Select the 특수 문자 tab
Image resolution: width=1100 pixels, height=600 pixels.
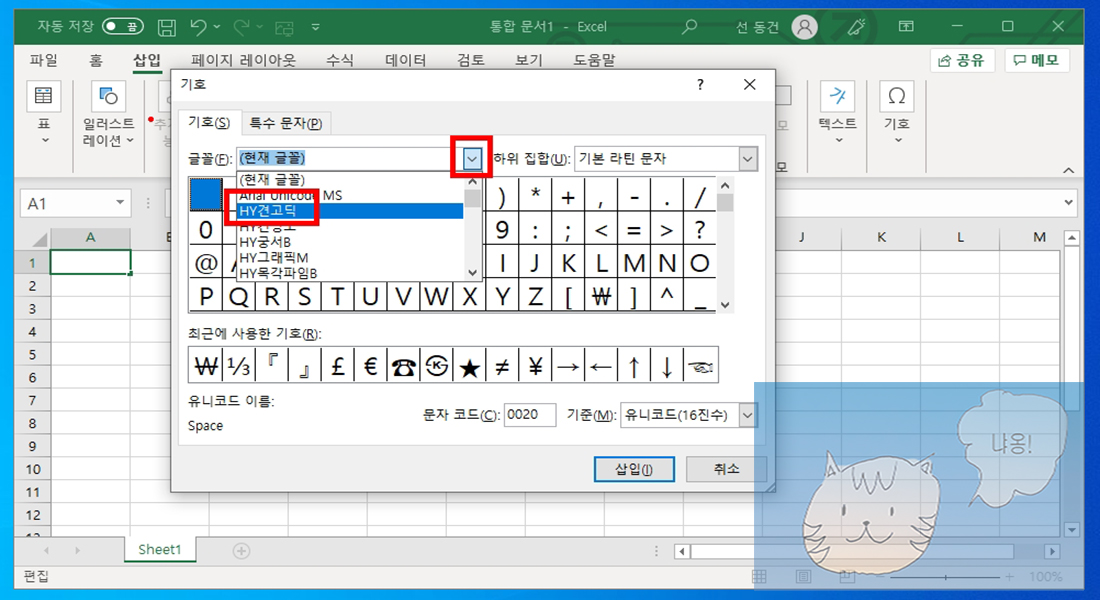pyautogui.click(x=286, y=124)
